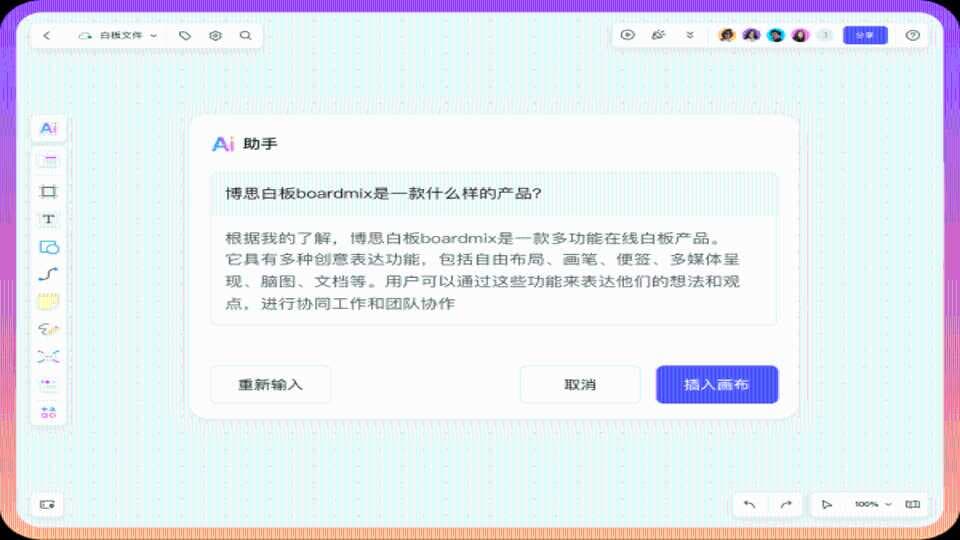The width and height of the screenshot is (960, 540).
Task: Go back with the left arrow
Action: (x=47, y=36)
